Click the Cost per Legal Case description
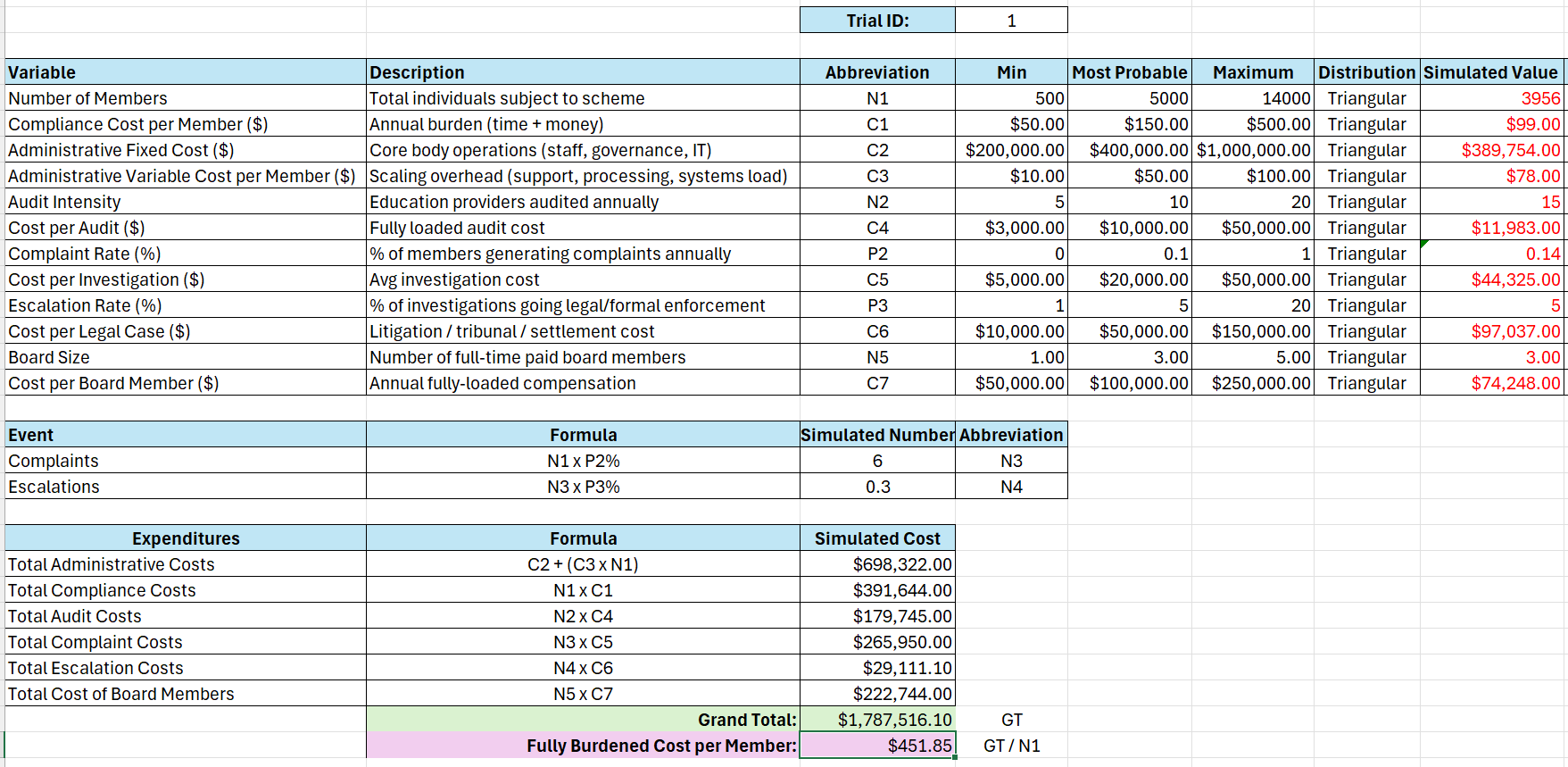 [x=583, y=331]
